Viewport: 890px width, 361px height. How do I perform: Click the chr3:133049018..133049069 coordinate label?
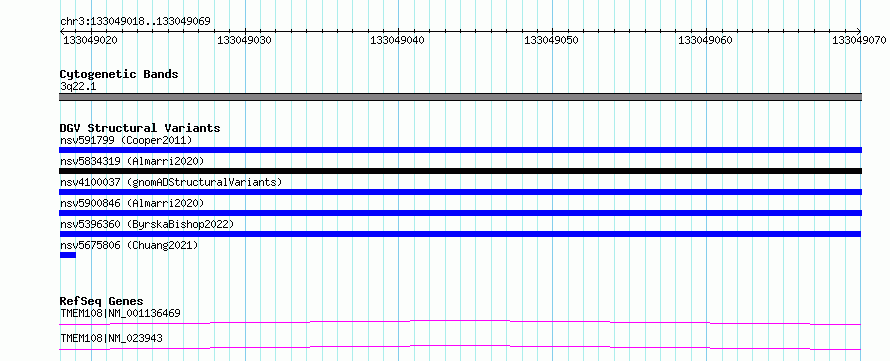pos(135,22)
